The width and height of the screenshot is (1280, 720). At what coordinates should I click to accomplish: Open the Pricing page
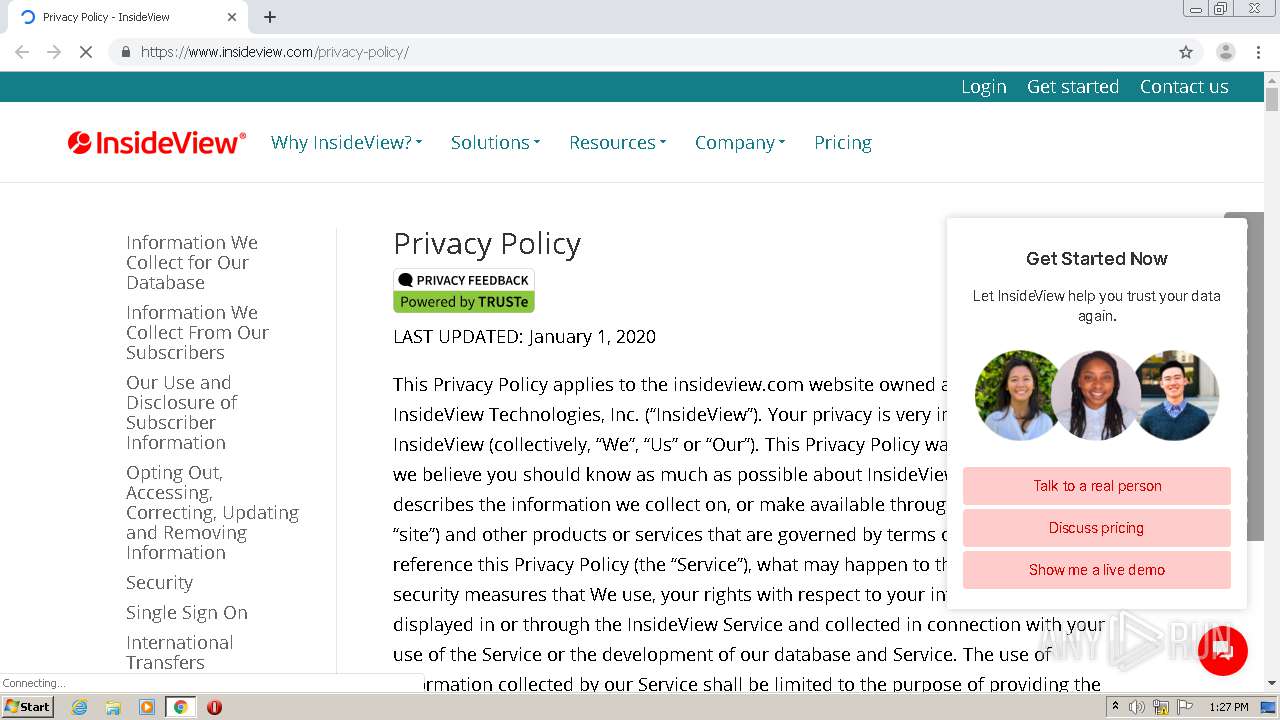[x=843, y=143]
